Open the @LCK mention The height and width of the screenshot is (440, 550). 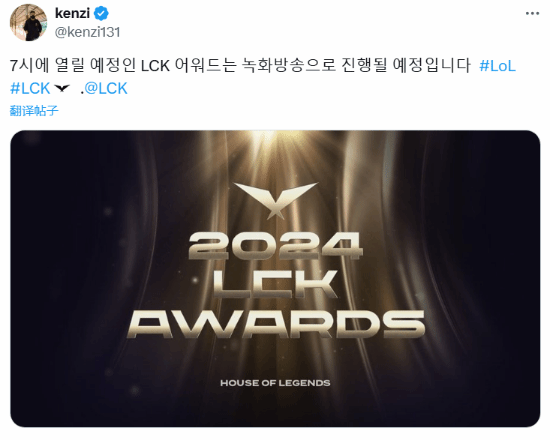pos(106,88)
